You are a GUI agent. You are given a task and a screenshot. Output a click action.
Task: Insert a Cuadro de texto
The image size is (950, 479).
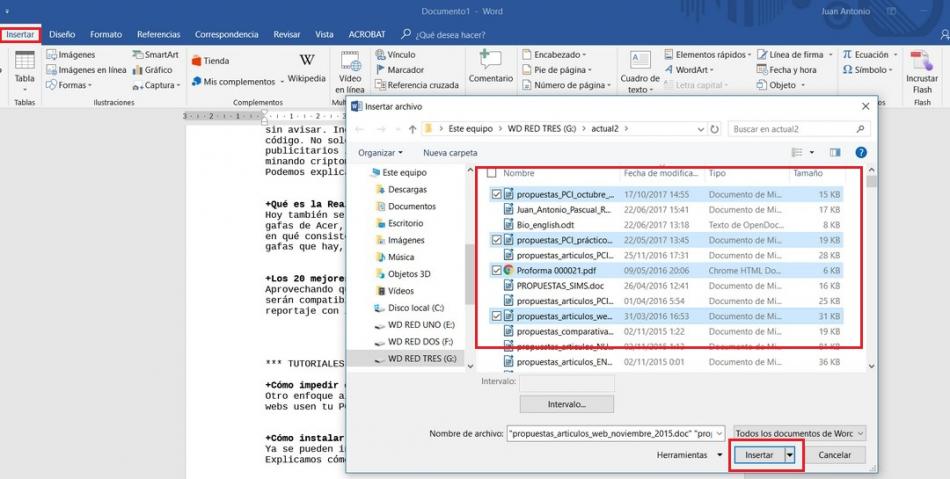[x=640, y=72]
